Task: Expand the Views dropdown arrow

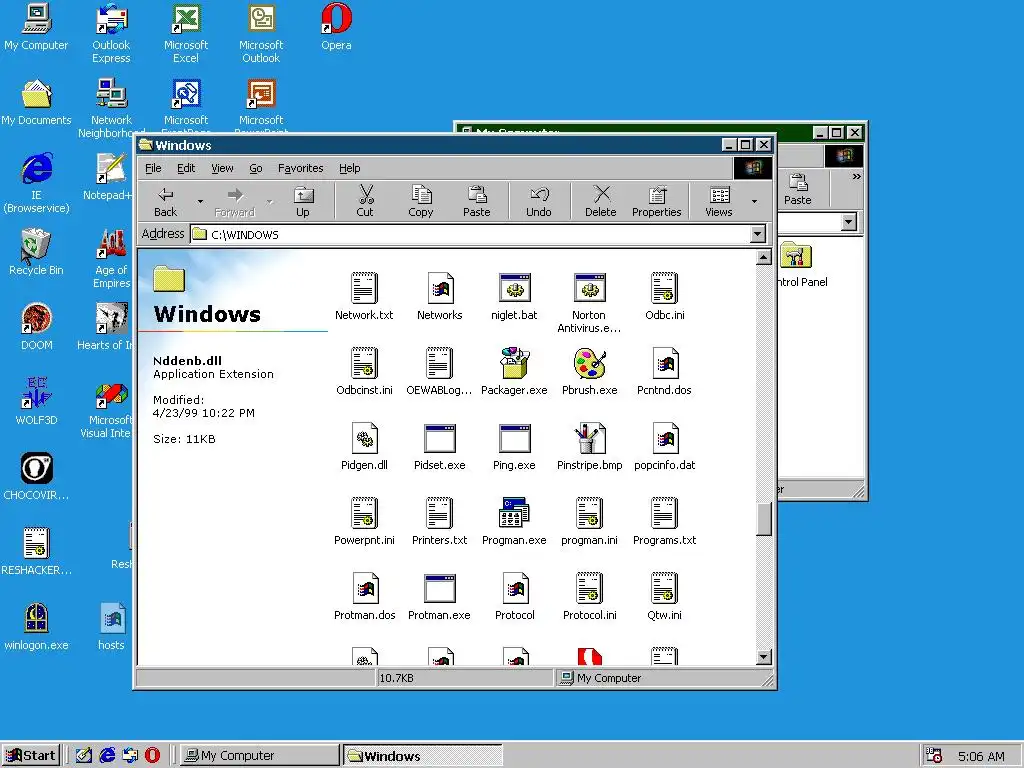Action: point(754,201)
